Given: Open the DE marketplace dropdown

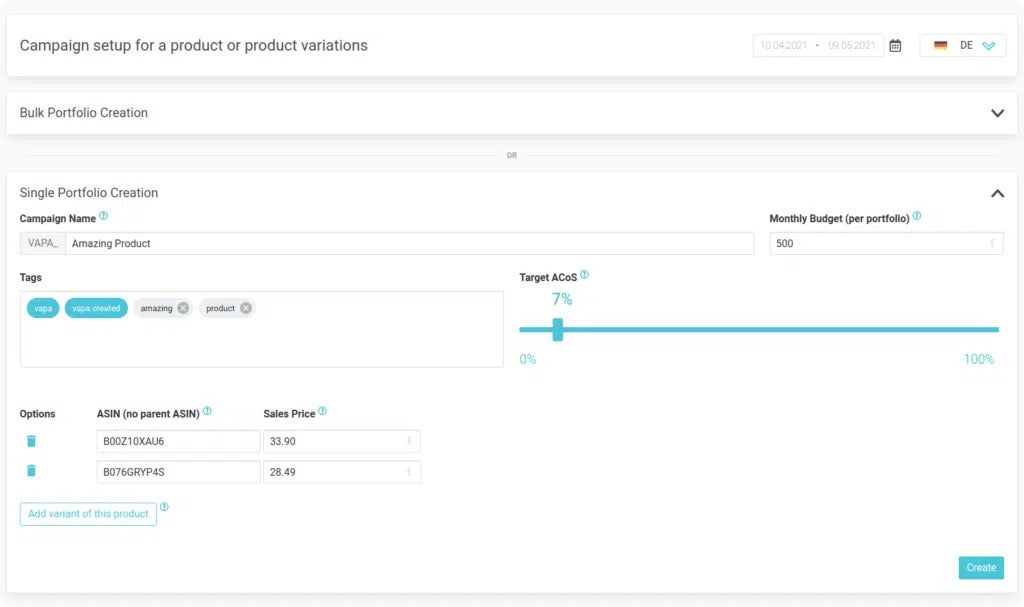Looking at the screenshot, I should pos(963,46).
